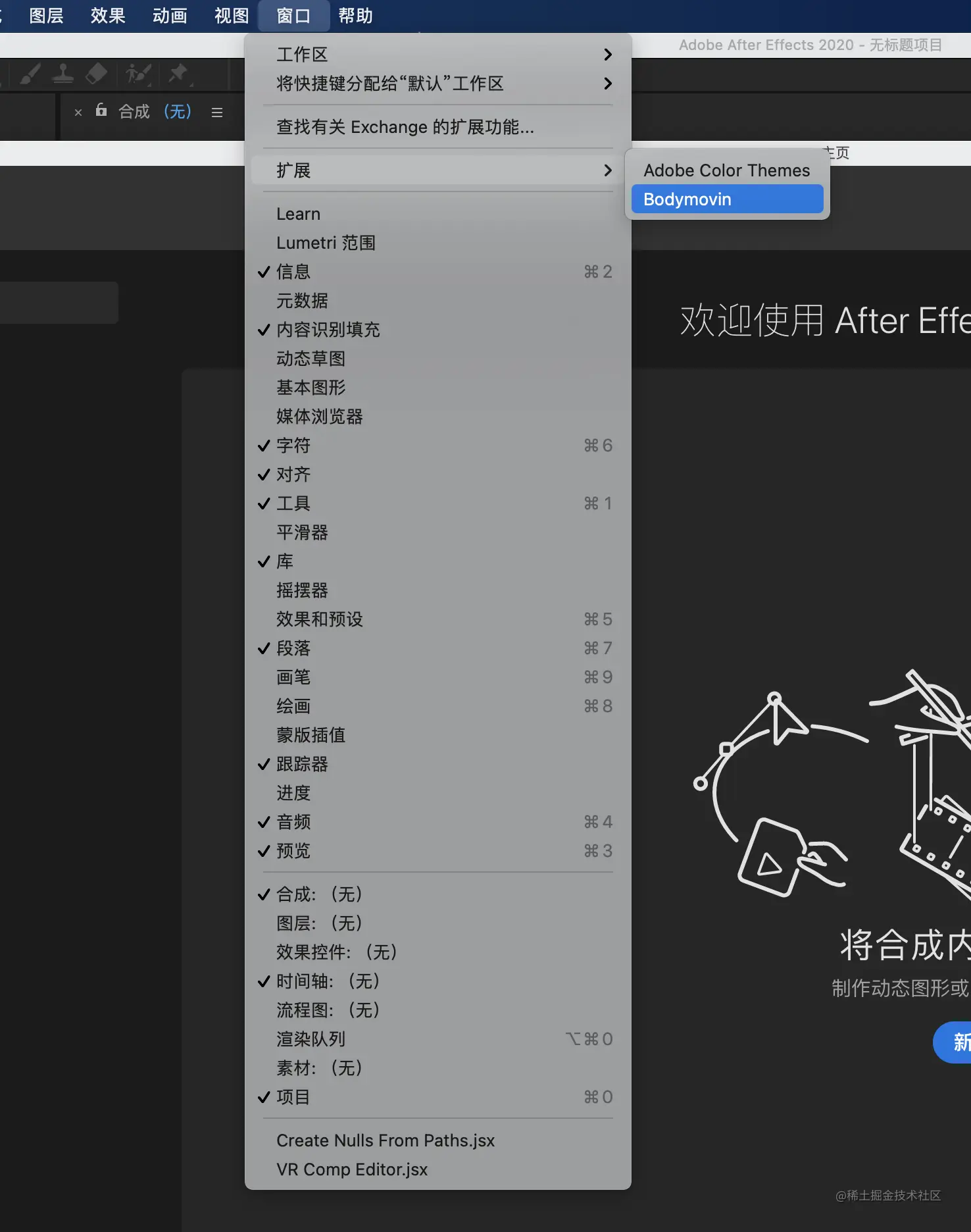Open the 图层 menu

pos(46,16)
